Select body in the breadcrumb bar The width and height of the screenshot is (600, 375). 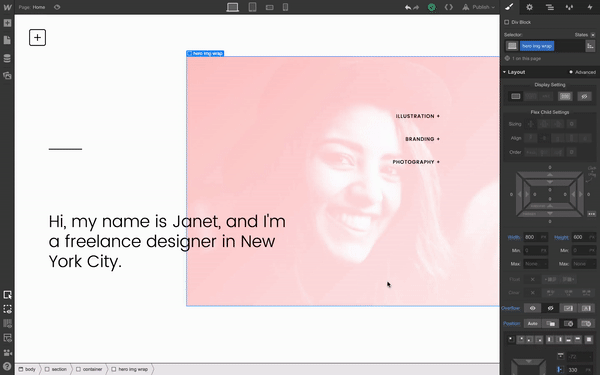(27, 369)
